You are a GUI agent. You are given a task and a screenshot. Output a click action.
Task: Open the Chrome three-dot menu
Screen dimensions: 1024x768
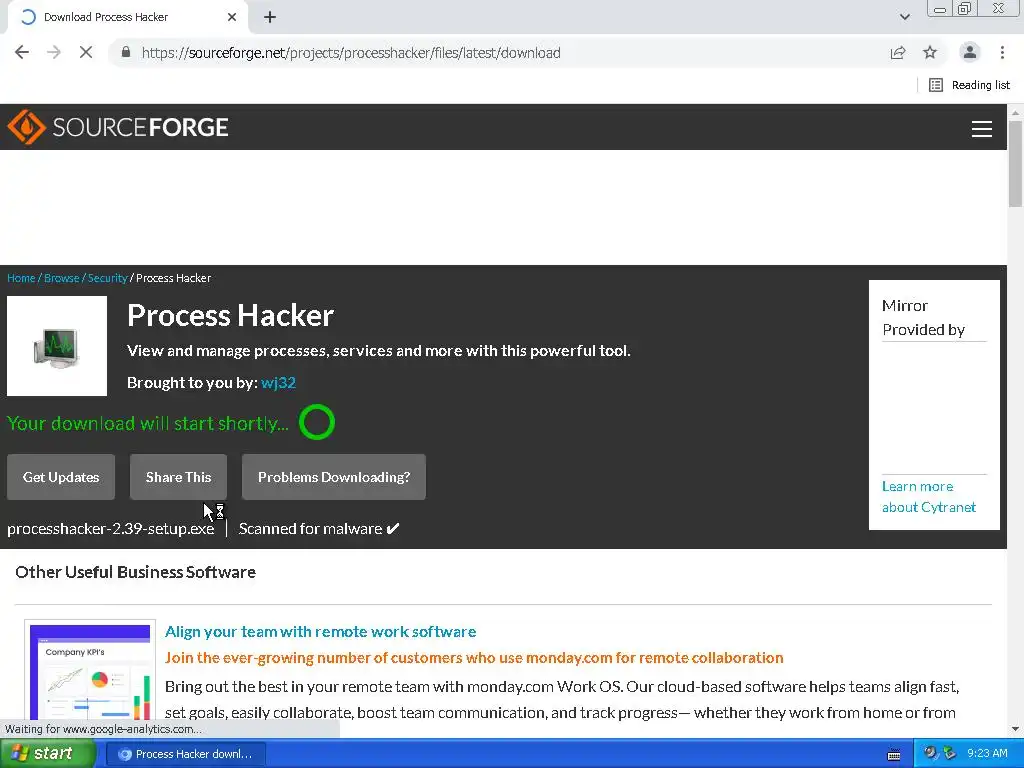1002,52
